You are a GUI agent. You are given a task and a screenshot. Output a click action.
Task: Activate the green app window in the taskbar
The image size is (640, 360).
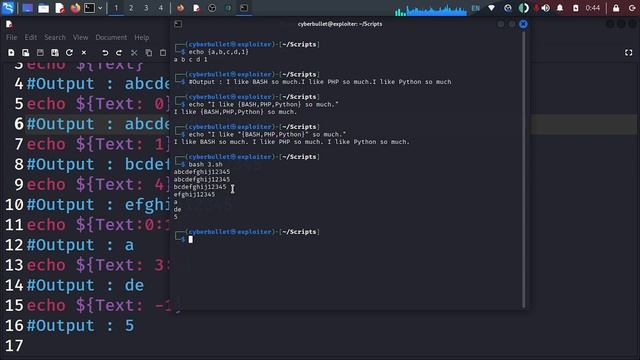pos(228,8)
